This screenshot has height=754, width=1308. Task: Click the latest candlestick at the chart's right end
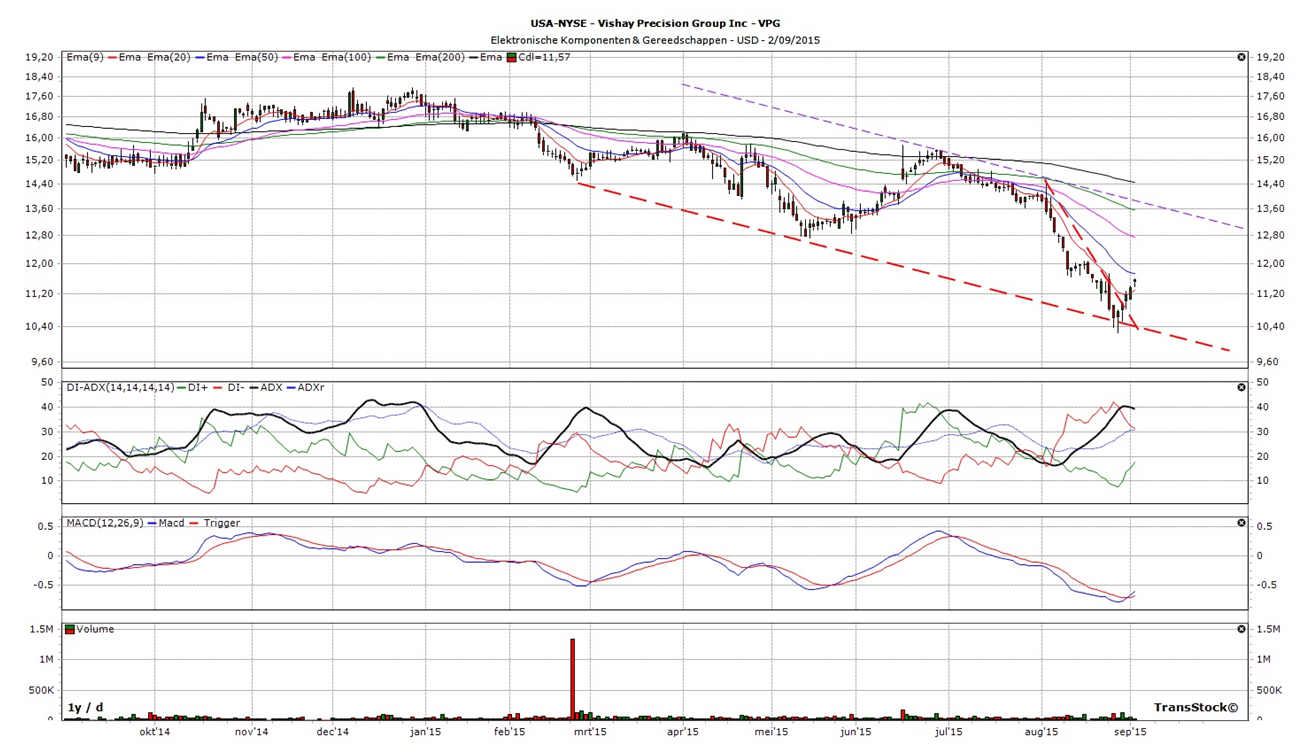1135,285
